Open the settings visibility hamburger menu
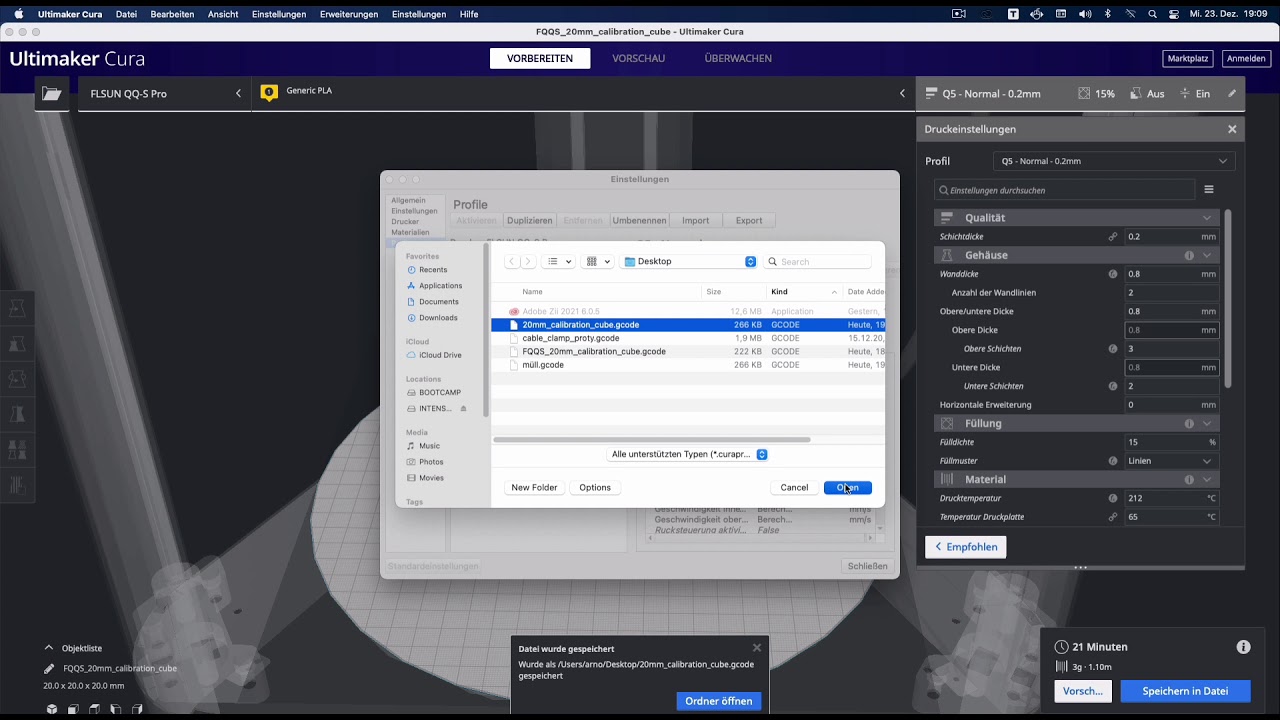The width and height of the screenshot is (1280, 720). coord(1209,189)
